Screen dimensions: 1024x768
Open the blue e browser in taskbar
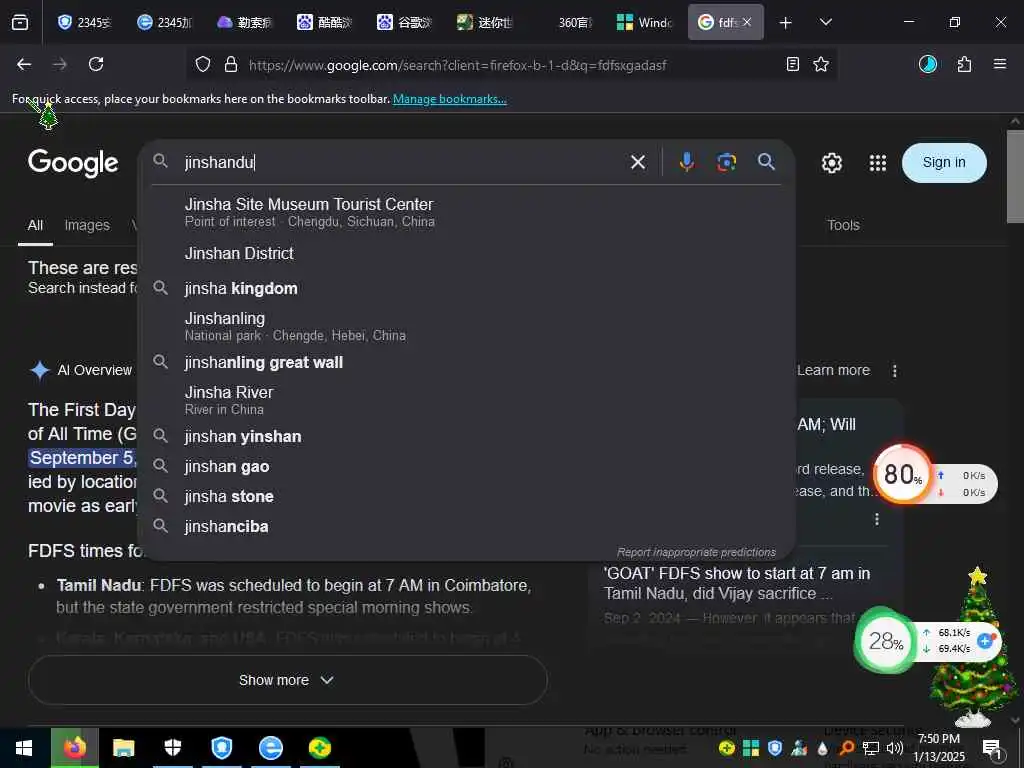(270, 747)
